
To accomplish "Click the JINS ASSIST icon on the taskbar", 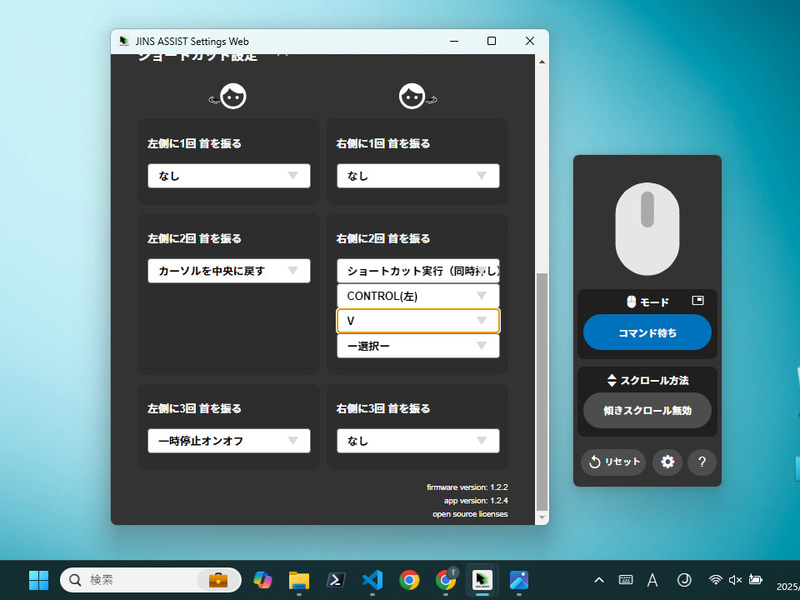I will pyautogui.click(x=483, y=580).
